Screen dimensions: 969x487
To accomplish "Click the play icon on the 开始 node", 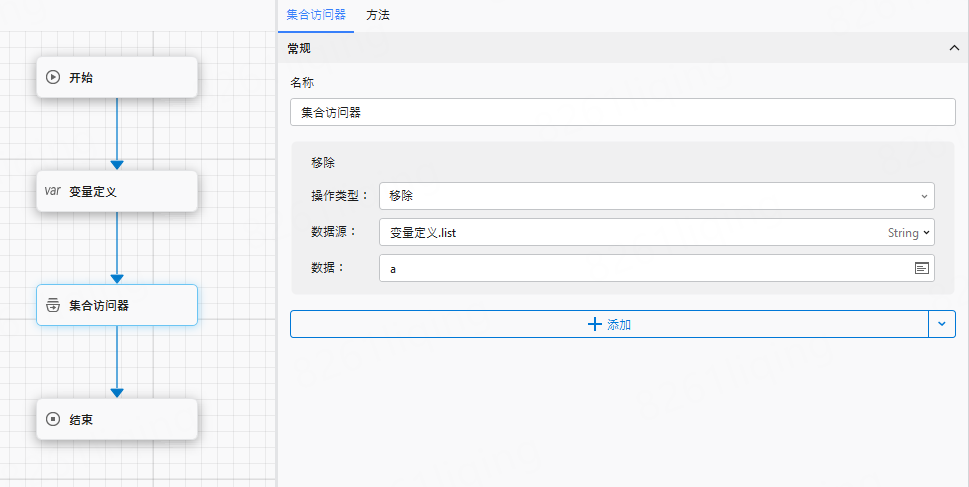I will [54, 77].
